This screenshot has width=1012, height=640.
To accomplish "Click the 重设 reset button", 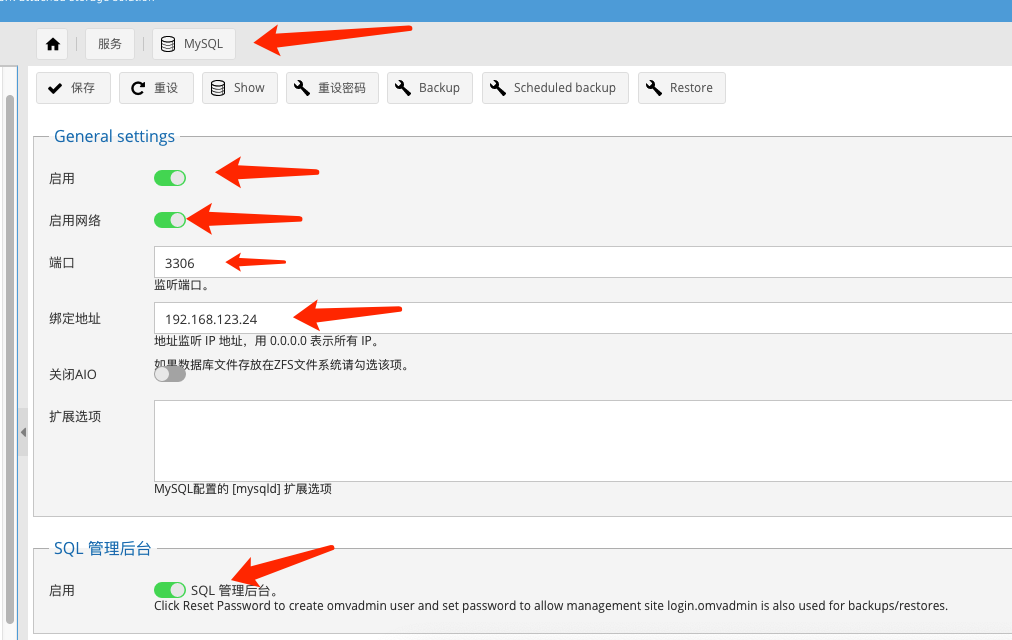I will [x=156, y=88].
